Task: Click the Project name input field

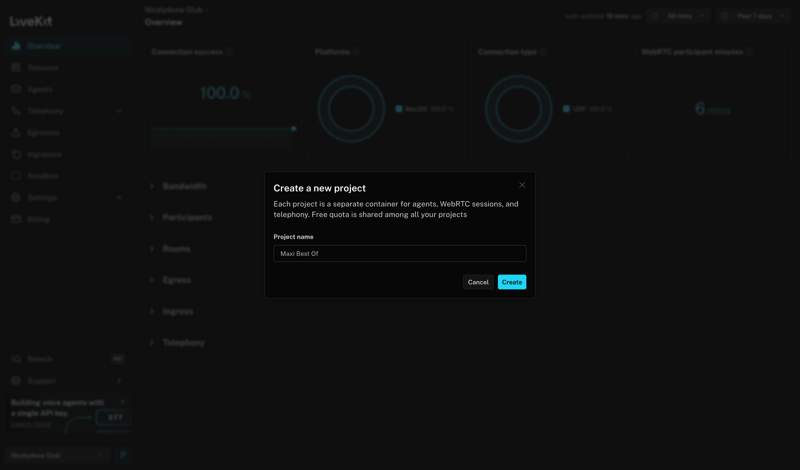Action: pos(399,254)
